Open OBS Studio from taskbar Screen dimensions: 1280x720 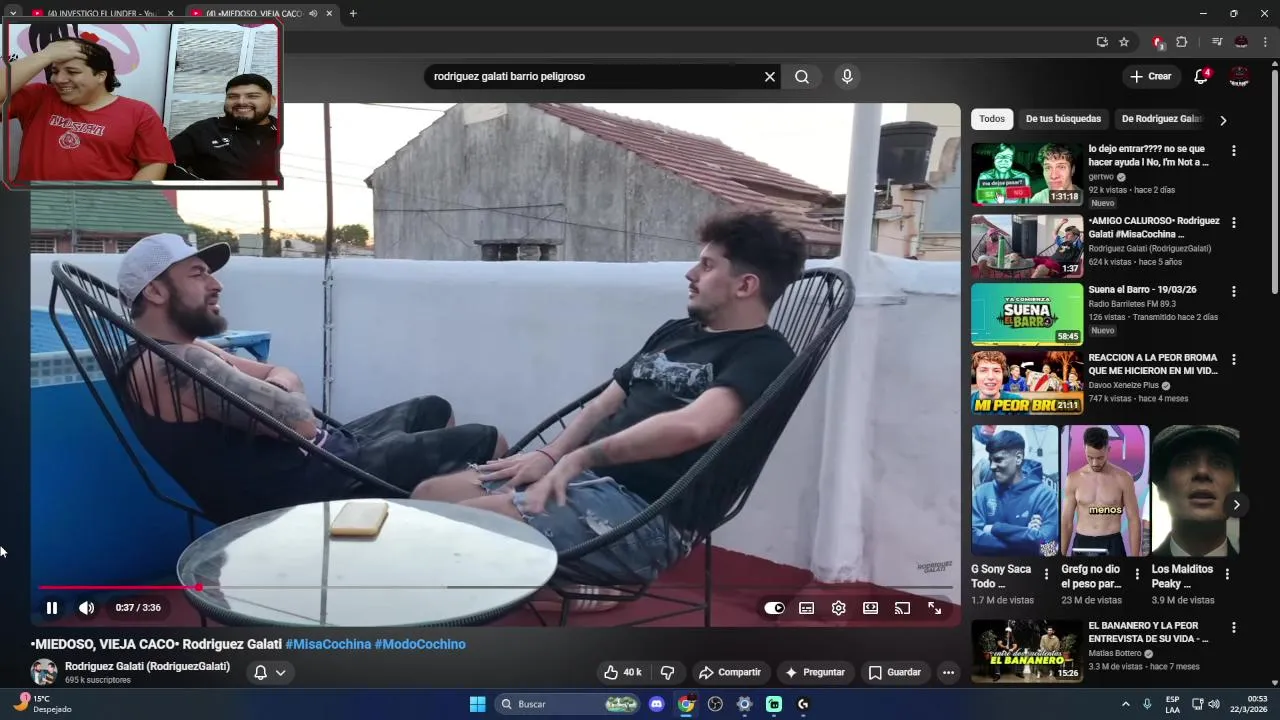[x=715, y=704]
